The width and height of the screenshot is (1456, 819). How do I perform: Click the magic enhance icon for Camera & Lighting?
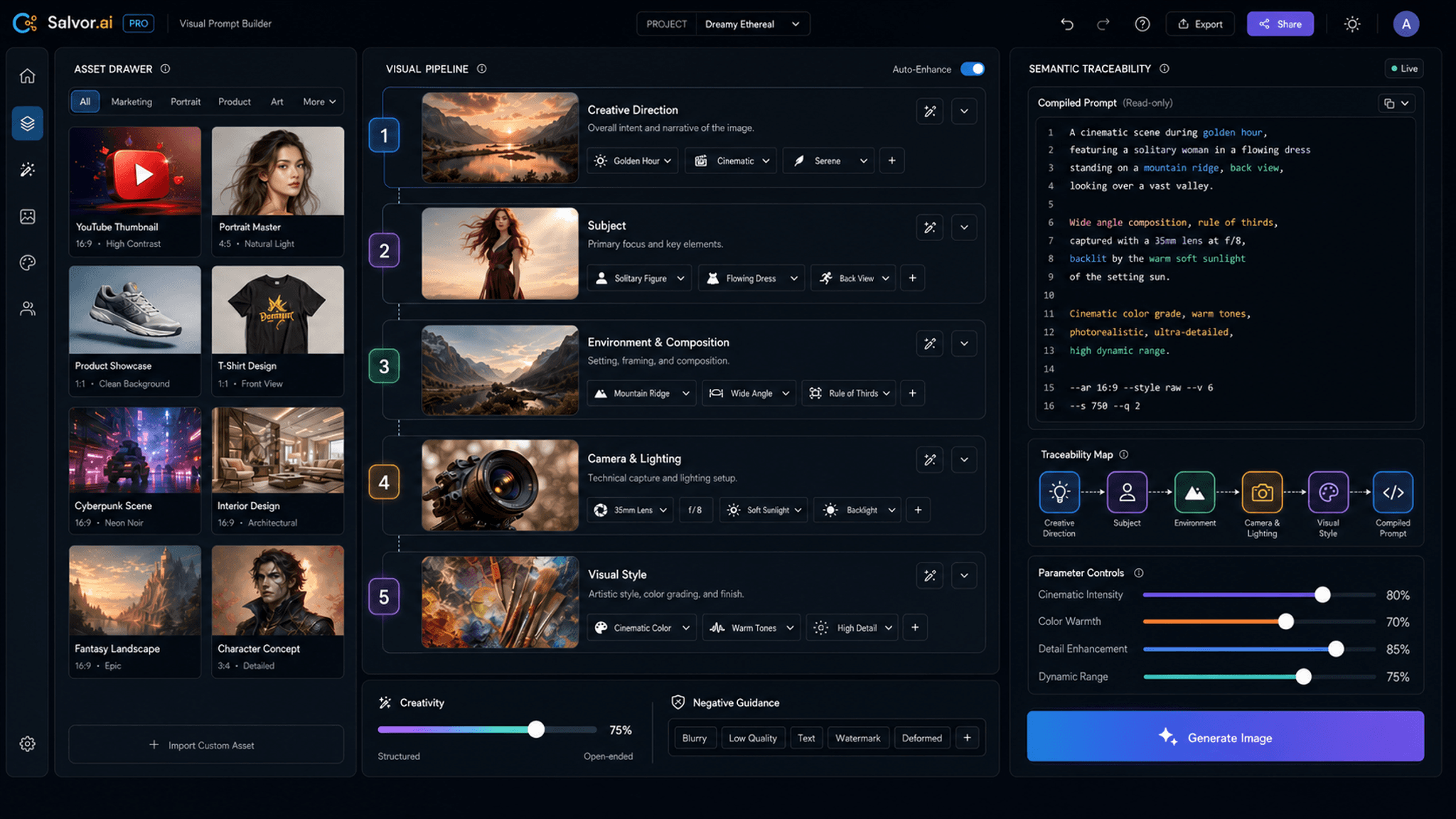point(929,459)
